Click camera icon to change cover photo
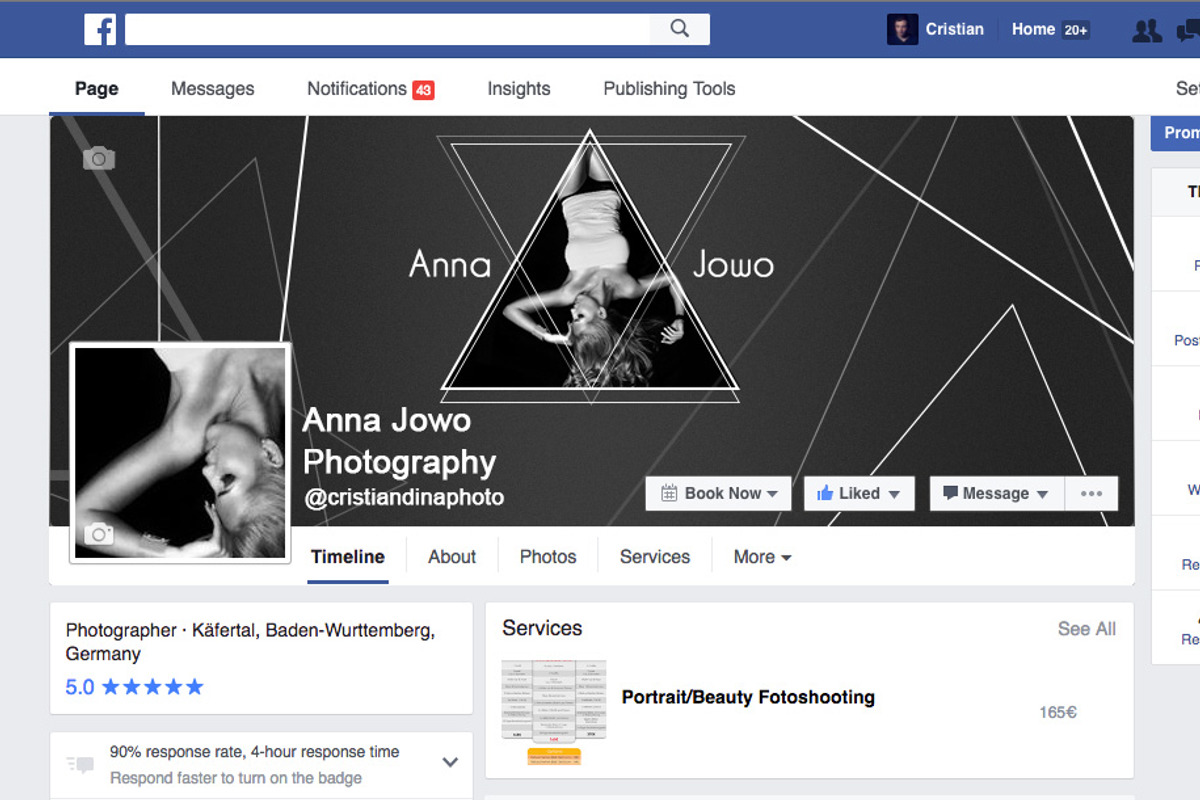This screenshot has width=1200, height=800. point(99,158)
